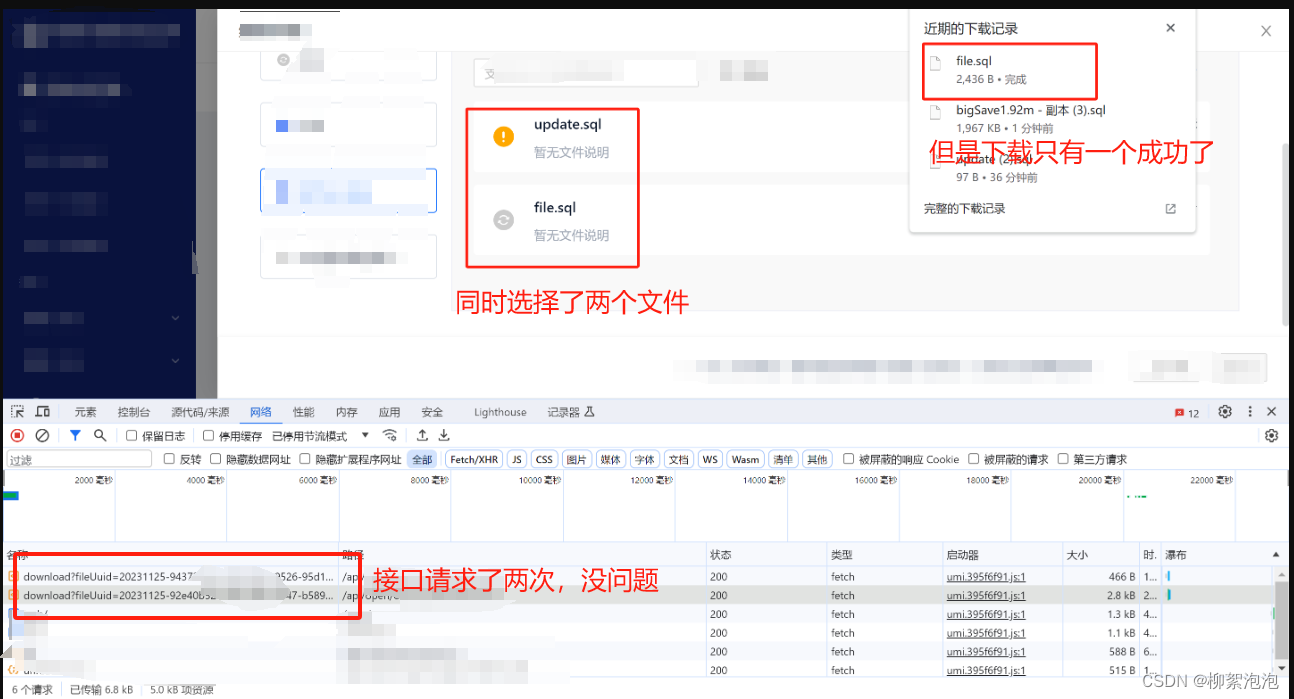Toggle the 停用缓存 checkbox

(209, 436)
